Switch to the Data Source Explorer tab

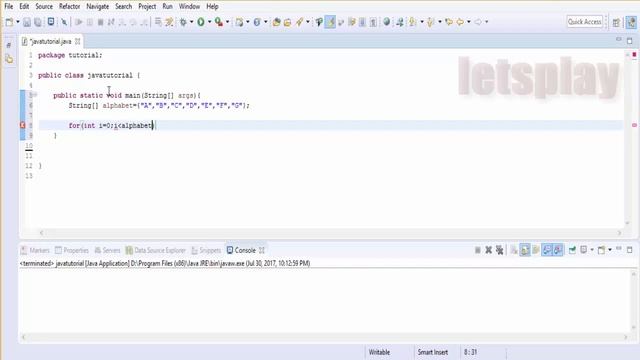[x=156, y=250]
